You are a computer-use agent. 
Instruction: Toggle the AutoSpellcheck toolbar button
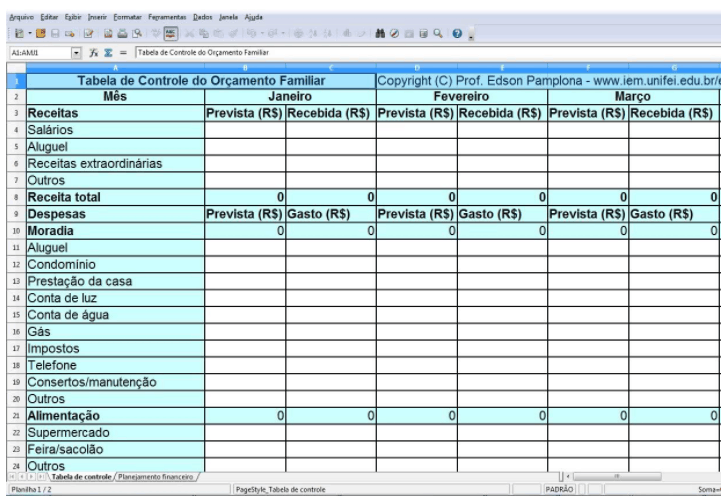pyautogui.click(x=170, y=32)
